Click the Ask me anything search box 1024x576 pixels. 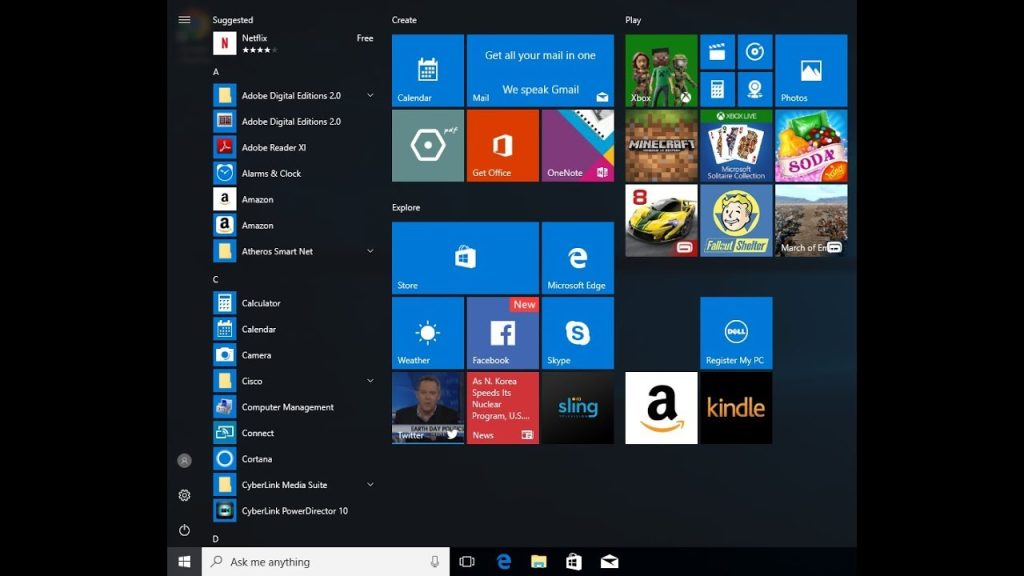[325, 562]
